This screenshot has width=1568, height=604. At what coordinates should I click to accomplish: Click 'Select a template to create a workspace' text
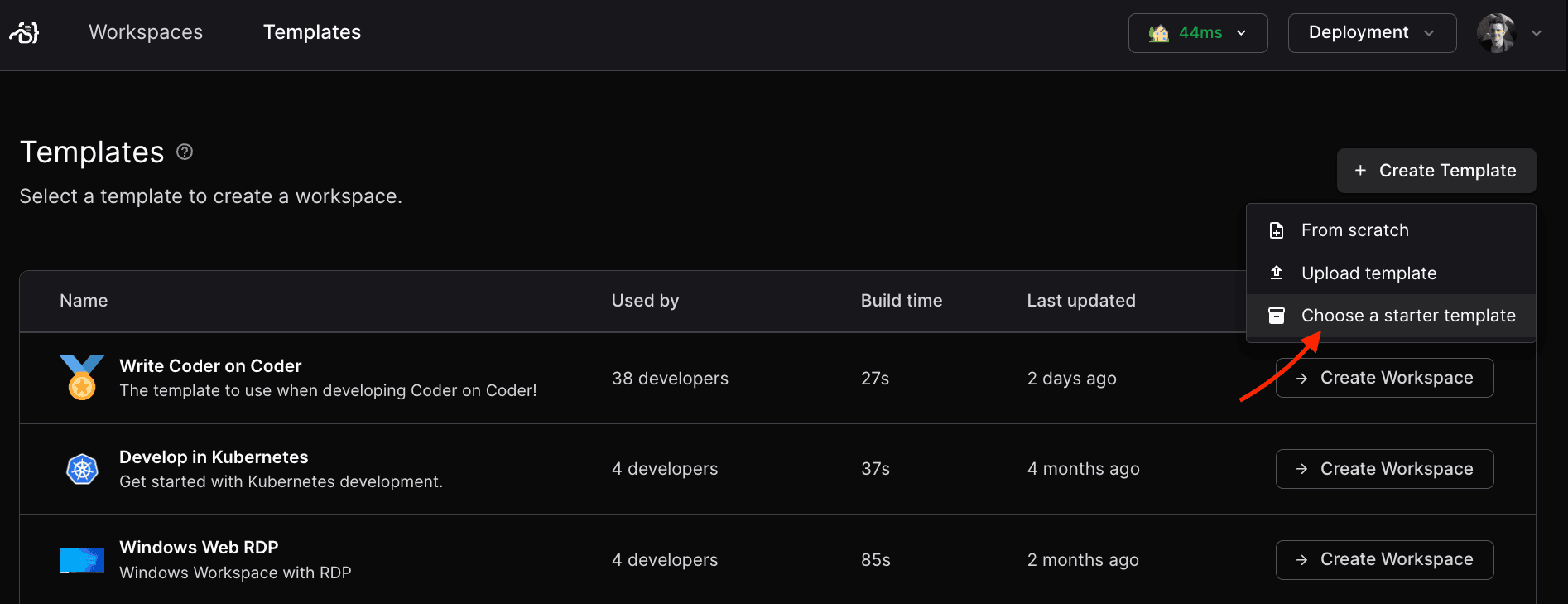[x=211, y=196]
